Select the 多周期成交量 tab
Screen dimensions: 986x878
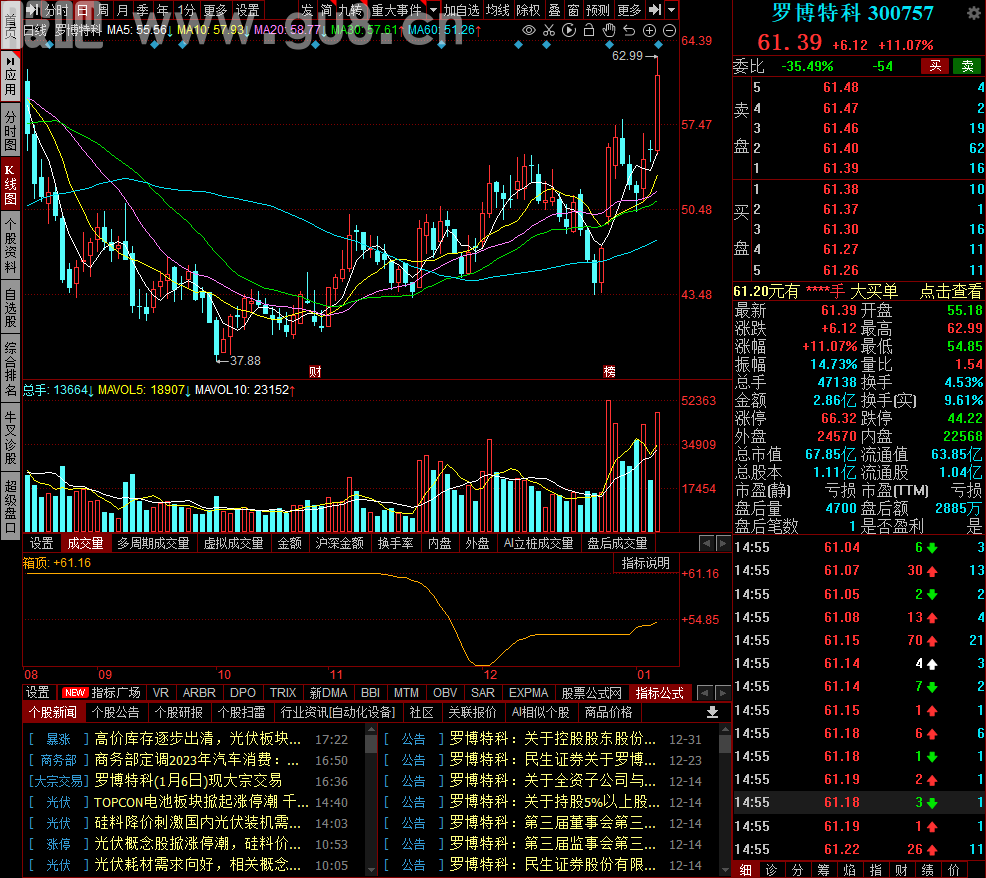coord(153,543)
